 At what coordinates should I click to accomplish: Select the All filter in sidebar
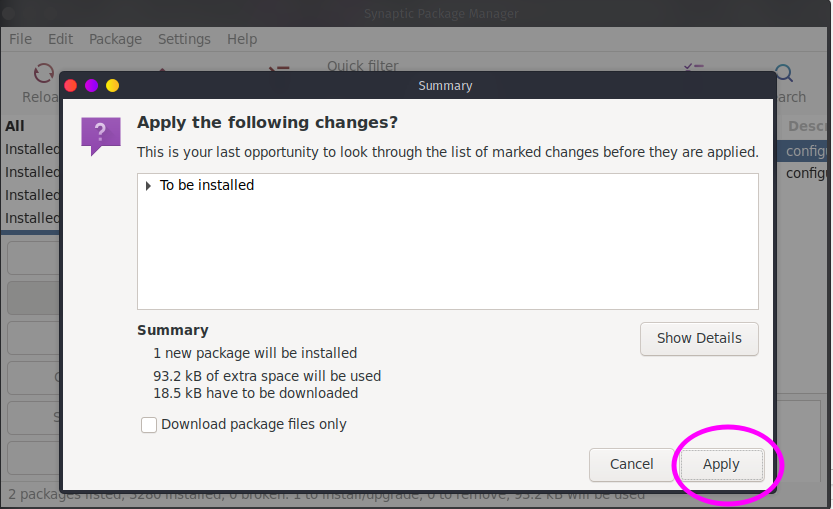point(15,126)
